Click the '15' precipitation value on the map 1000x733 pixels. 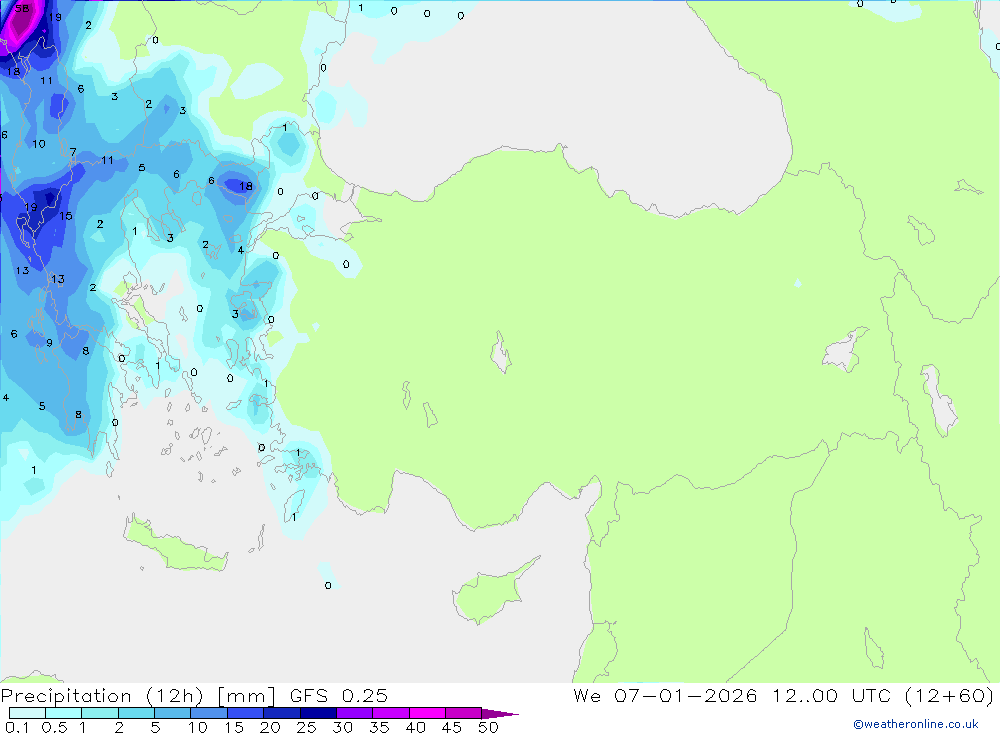click(66, 216)
